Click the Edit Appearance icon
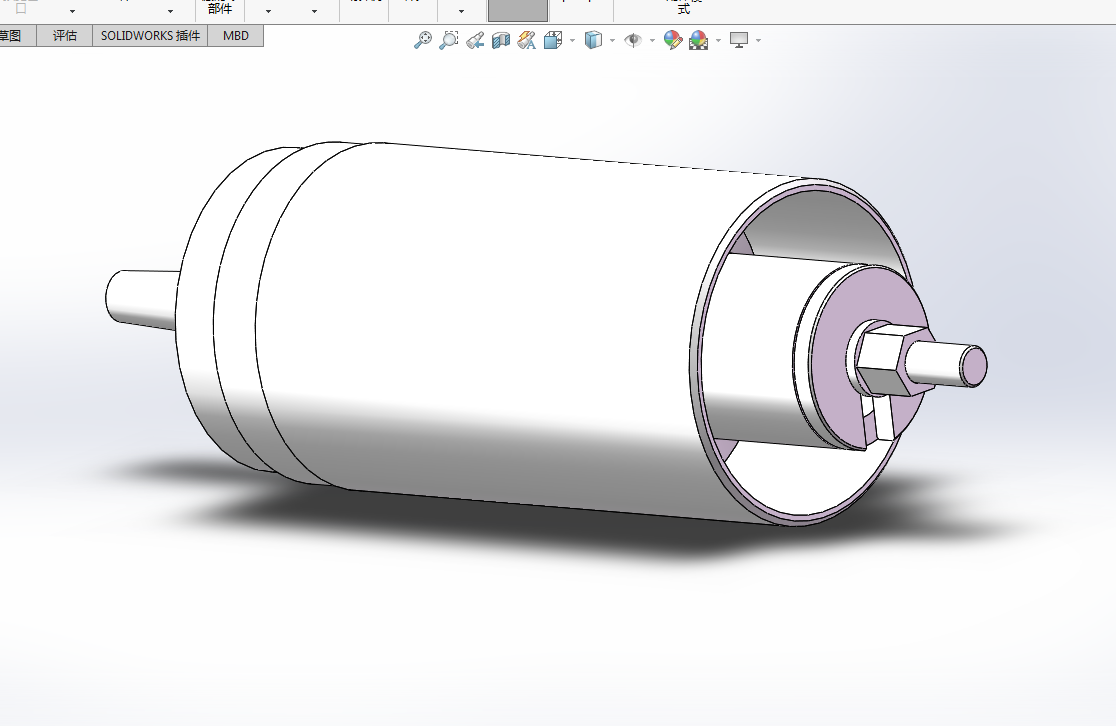Viewport: 1116px width, 726px height. coord(673,40)
